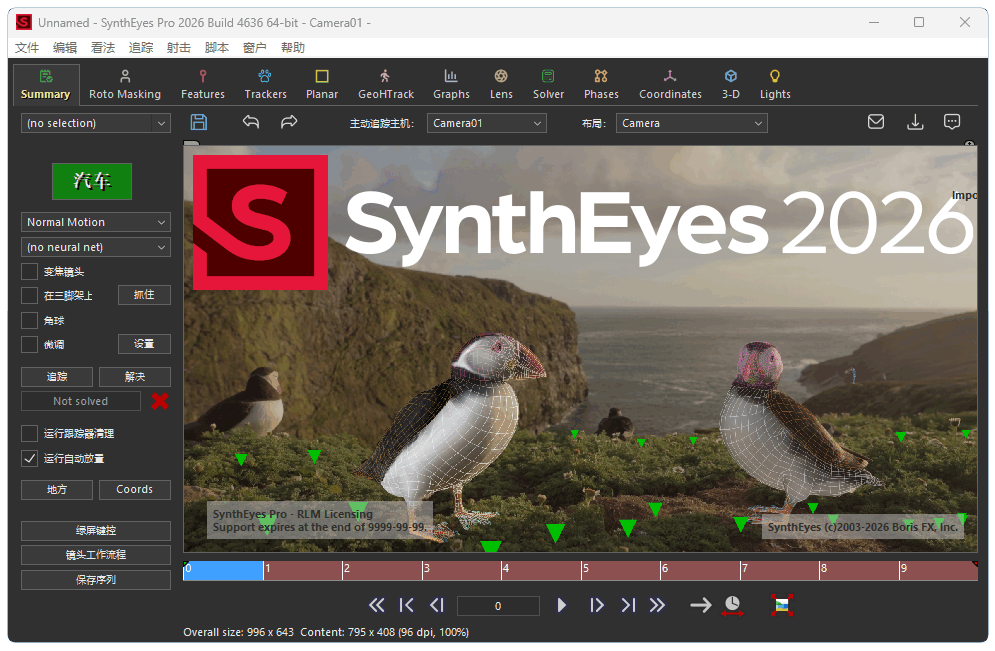
Task: Open the 文件 menu
Action: click(27, 47)
